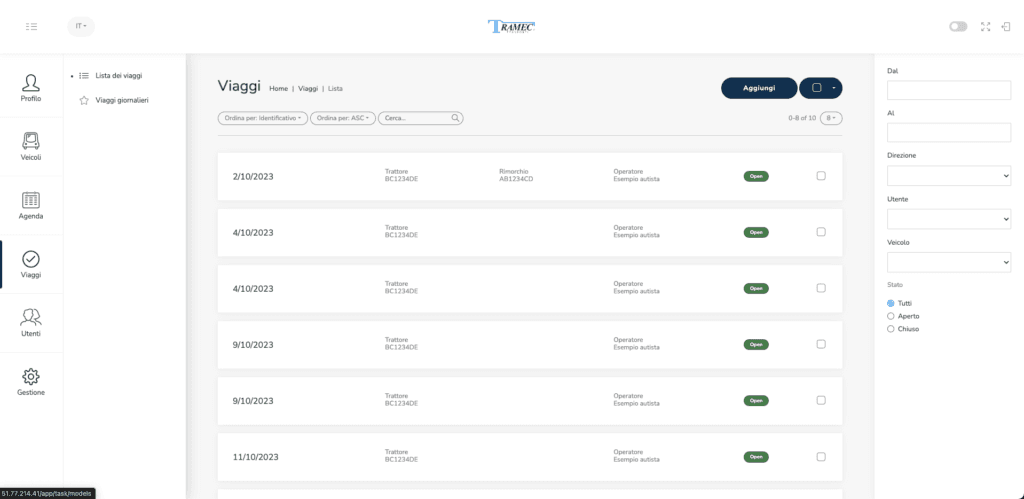1024x499 pixels.
Task: Click the Aggiungi button
Action: click(x=759, y=88)
